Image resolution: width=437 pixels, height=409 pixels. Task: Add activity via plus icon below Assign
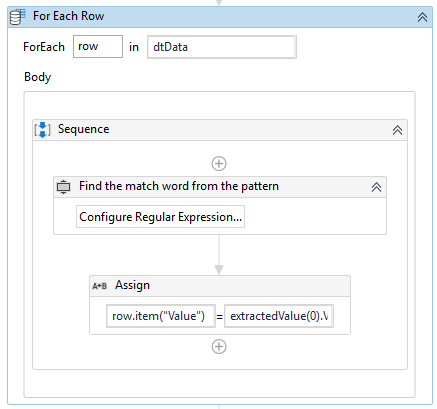click(x=219, y=347)
